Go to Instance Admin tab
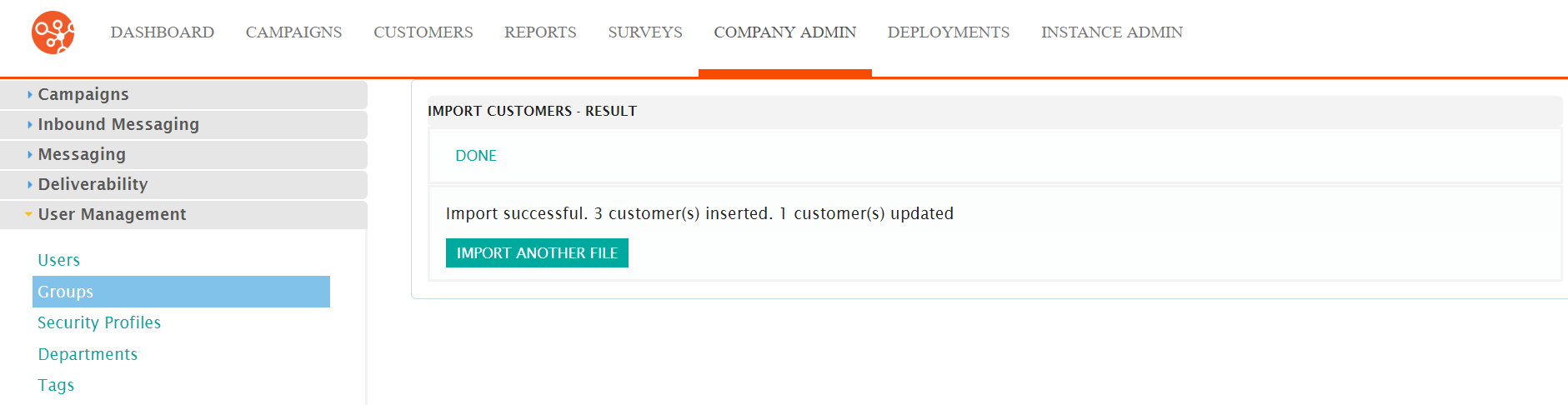The height and width of the screenshot is (405, 1568). point(1112,32)
